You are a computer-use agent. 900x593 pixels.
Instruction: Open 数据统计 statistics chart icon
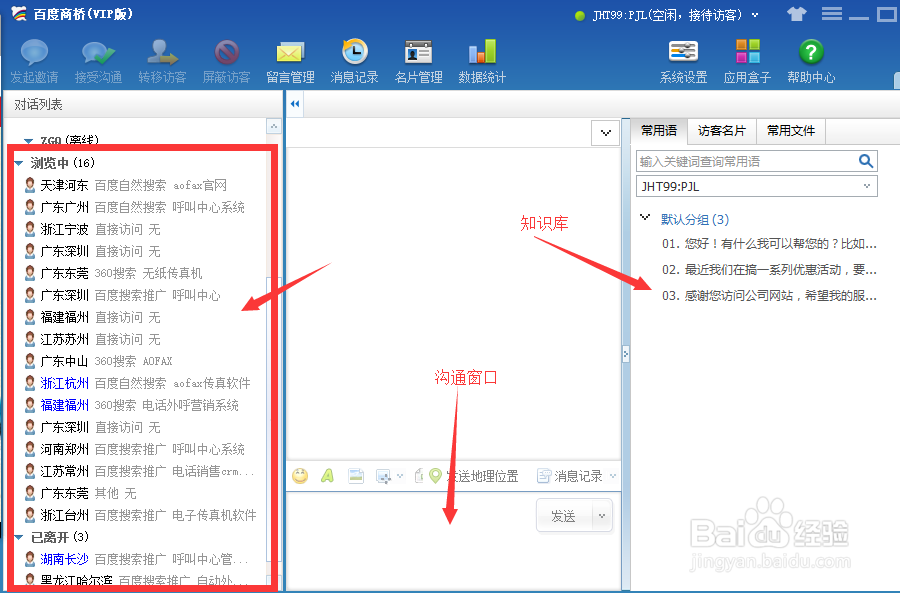[x=482, y=61]
